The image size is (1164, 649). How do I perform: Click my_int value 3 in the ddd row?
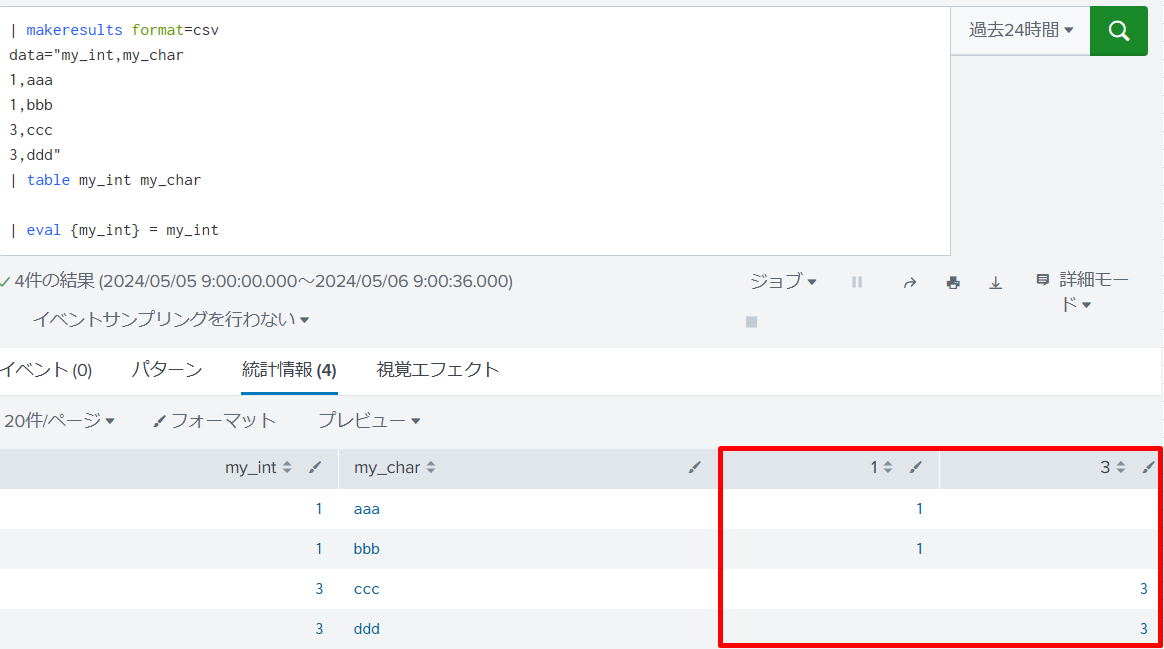point(319,630)
